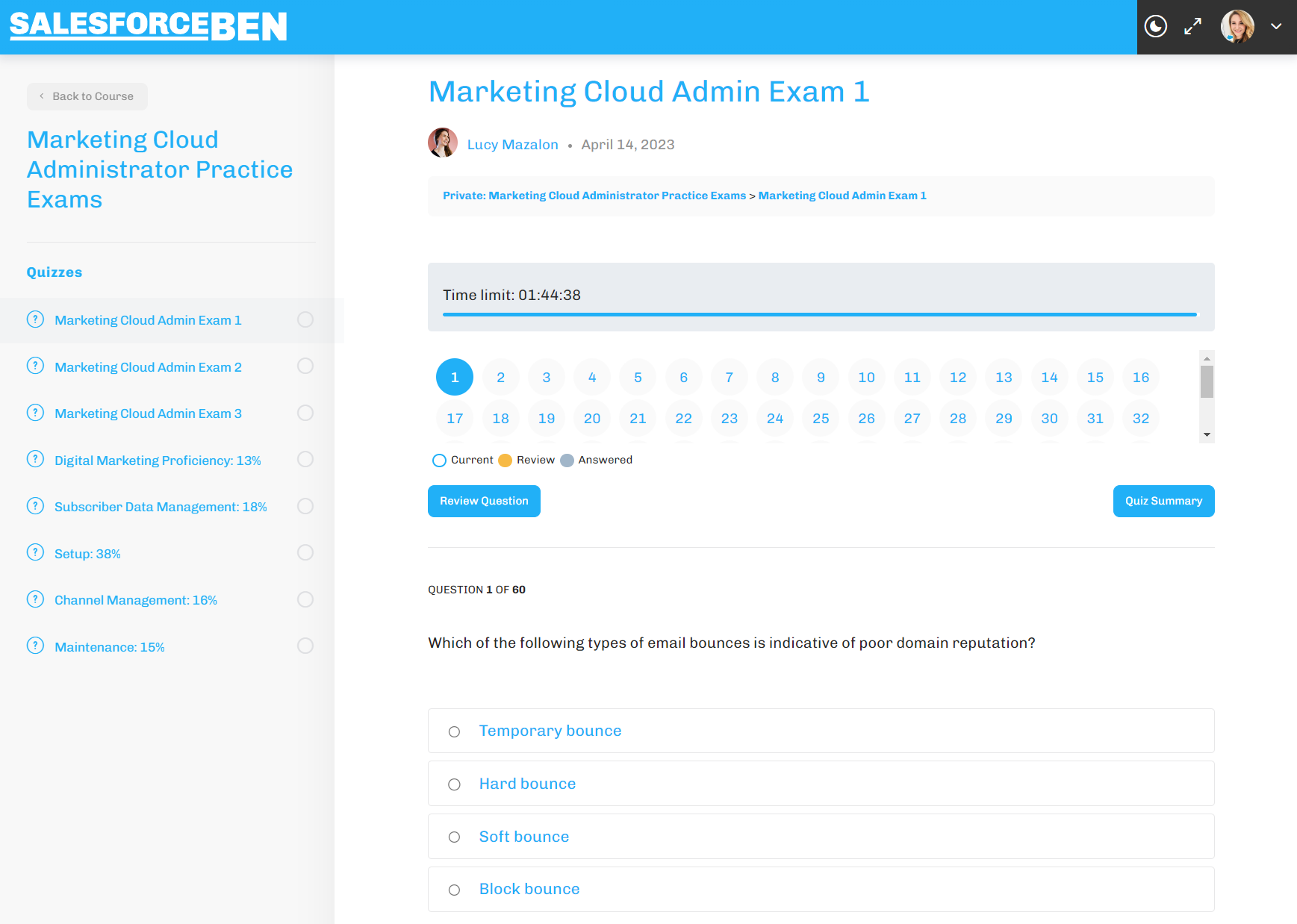1297x924 pixels.
Task: Go back using Back to Course button
Action: pos(87,96)
